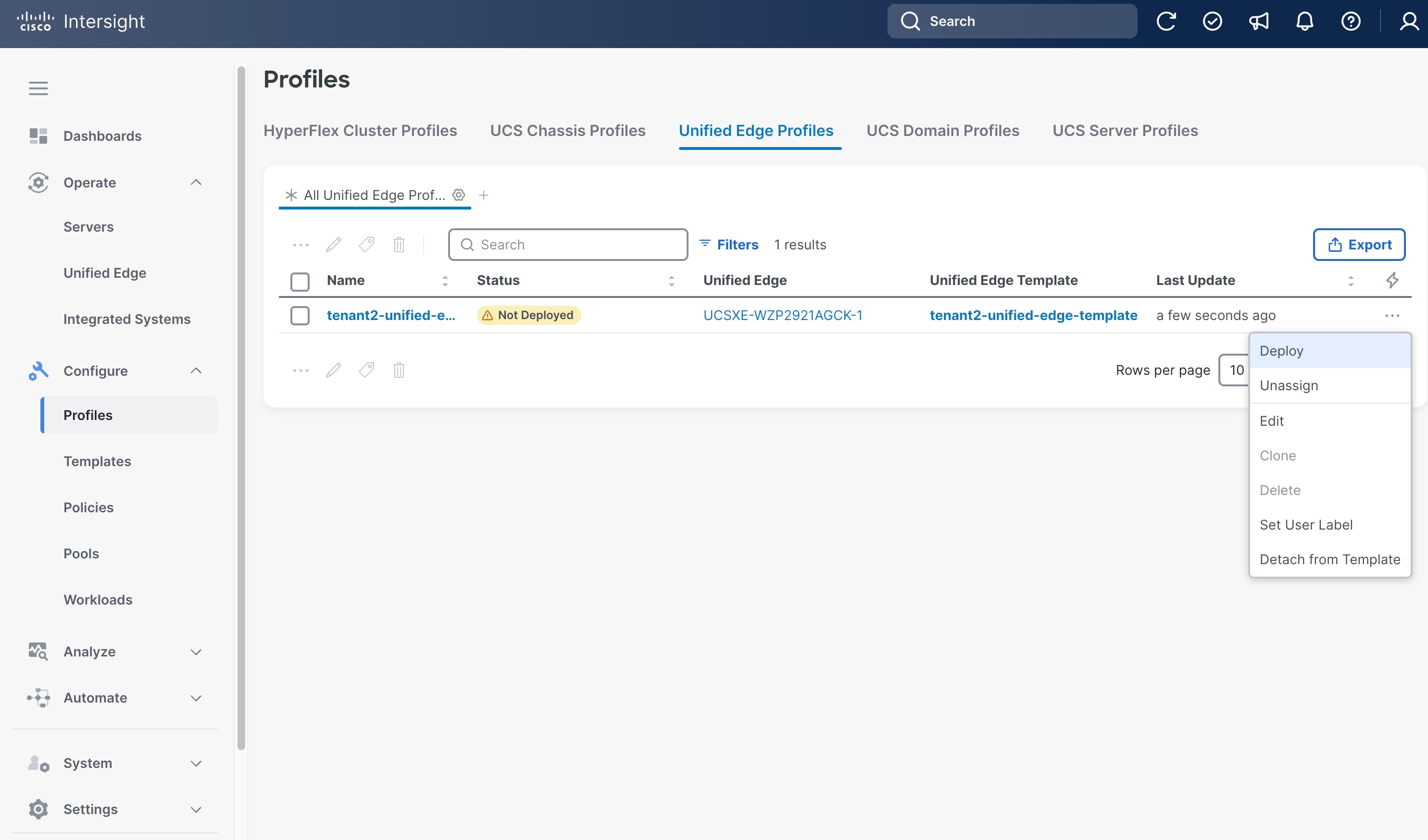Viewport: 1428px width, 840px height.
Task: Switch to UCS Domain Profiles tab
Action: click(943, 130)
